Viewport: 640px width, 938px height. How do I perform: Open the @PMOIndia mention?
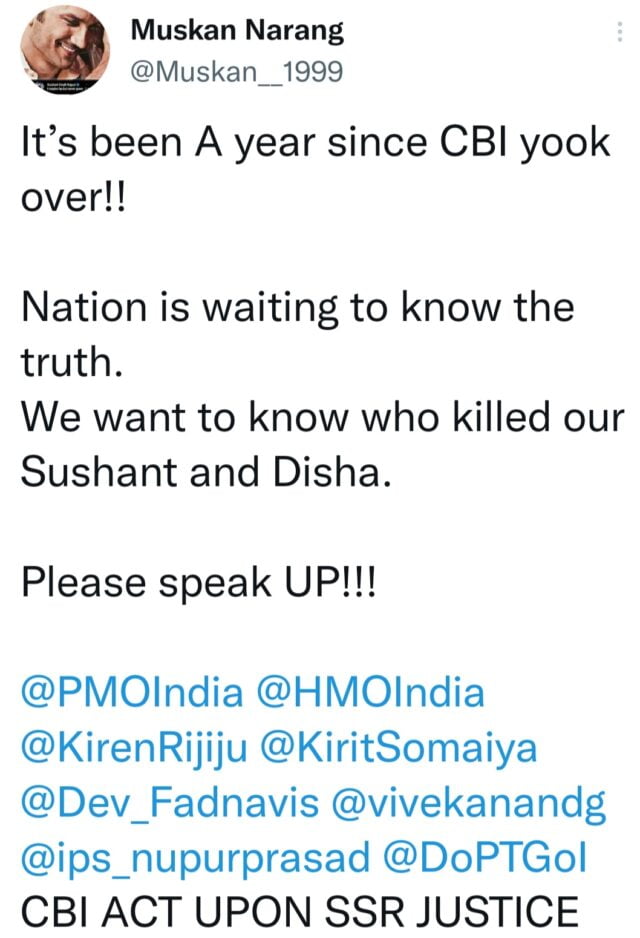pyautogui.click(x=132, y=691)
